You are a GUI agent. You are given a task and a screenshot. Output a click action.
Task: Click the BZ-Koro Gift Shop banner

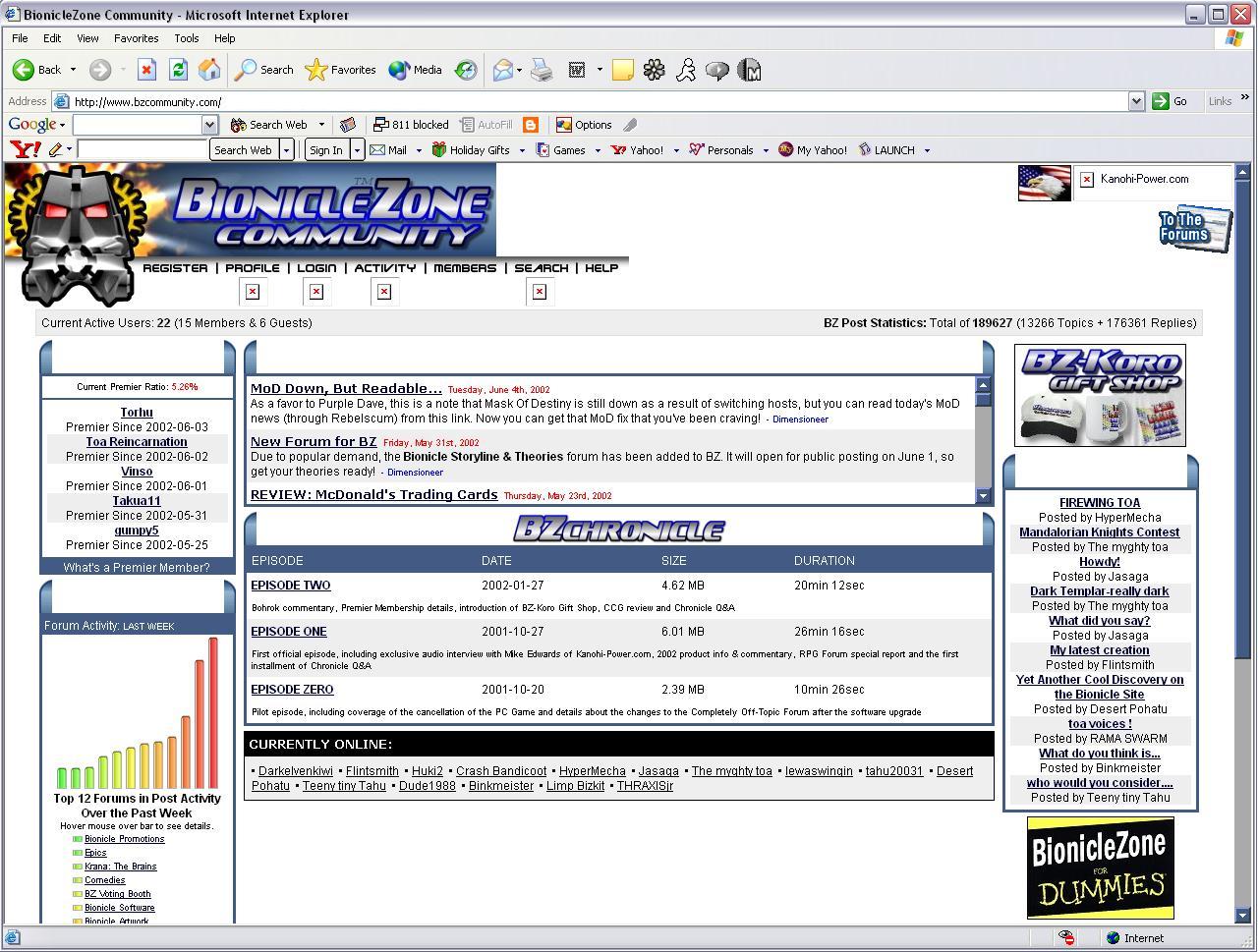[1100, 395]
